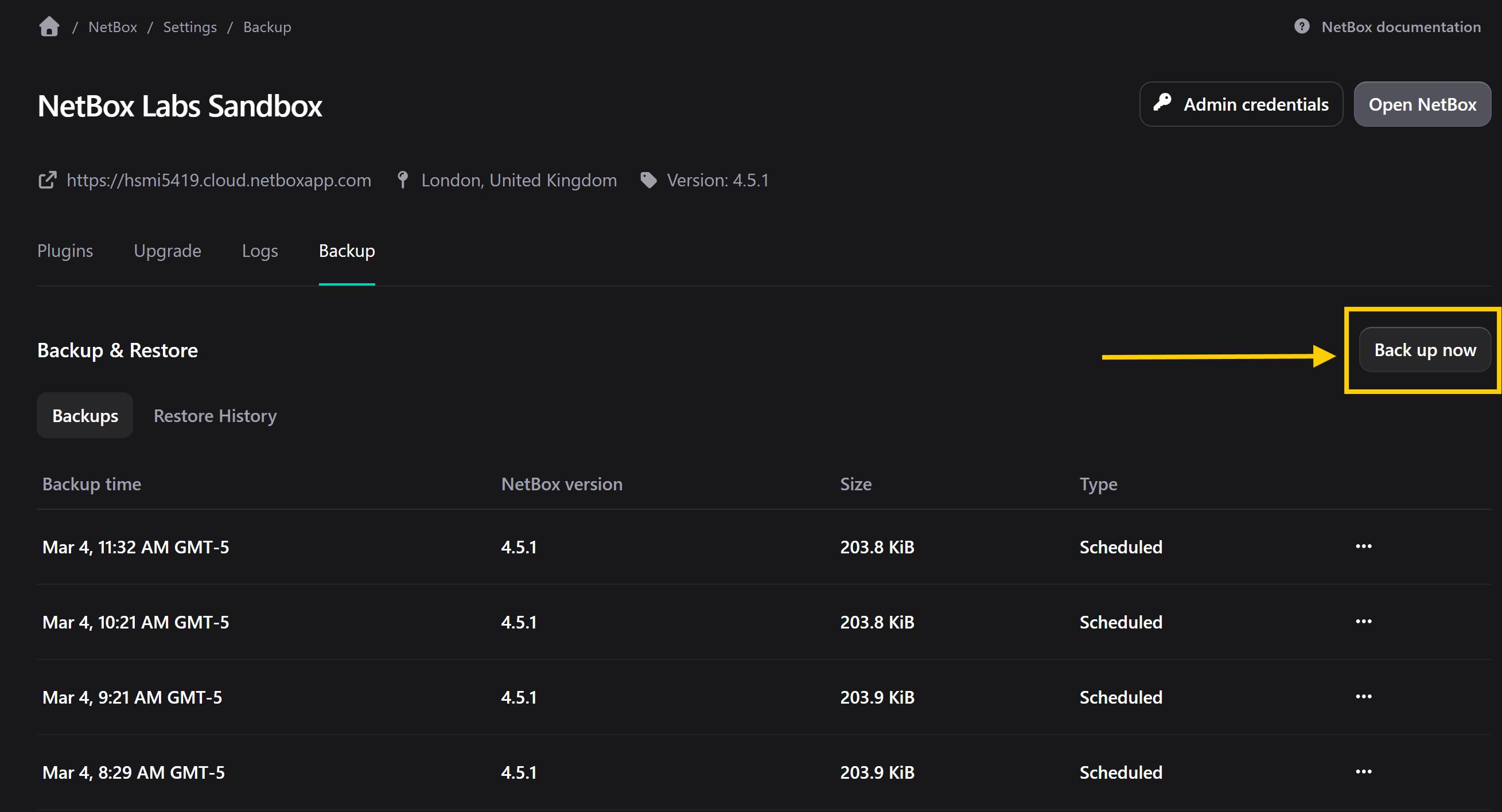Image resolution: width=1502 pixels, height=812 pixels.
Task: Click the version tag icon
Action: (648, 180)
